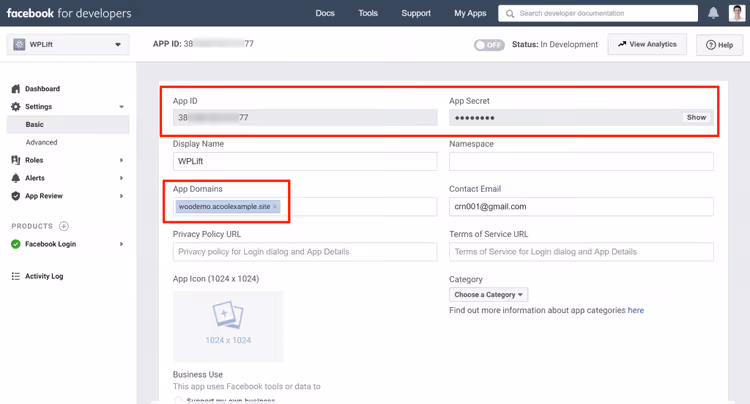Click the Settings gear icon
This screenshot has width=750, height=404.
pyautogui.click(x=16, y=106)
